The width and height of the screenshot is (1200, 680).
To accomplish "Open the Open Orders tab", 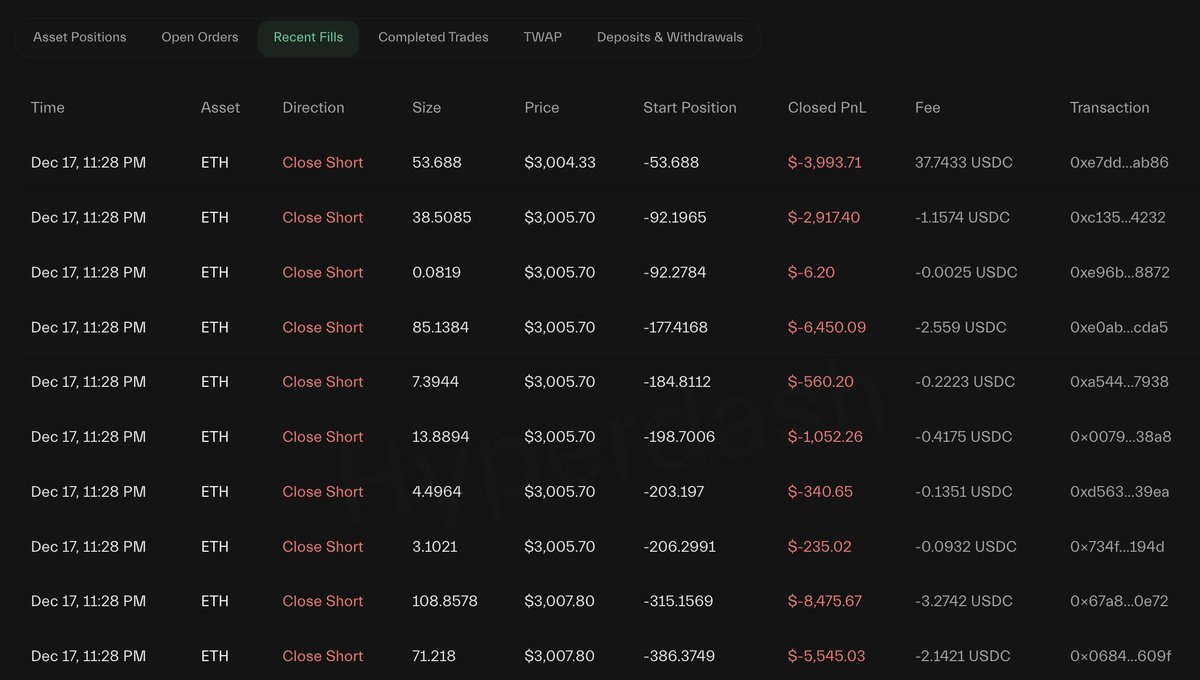I will pyautogui.click(x=199, y=37).
